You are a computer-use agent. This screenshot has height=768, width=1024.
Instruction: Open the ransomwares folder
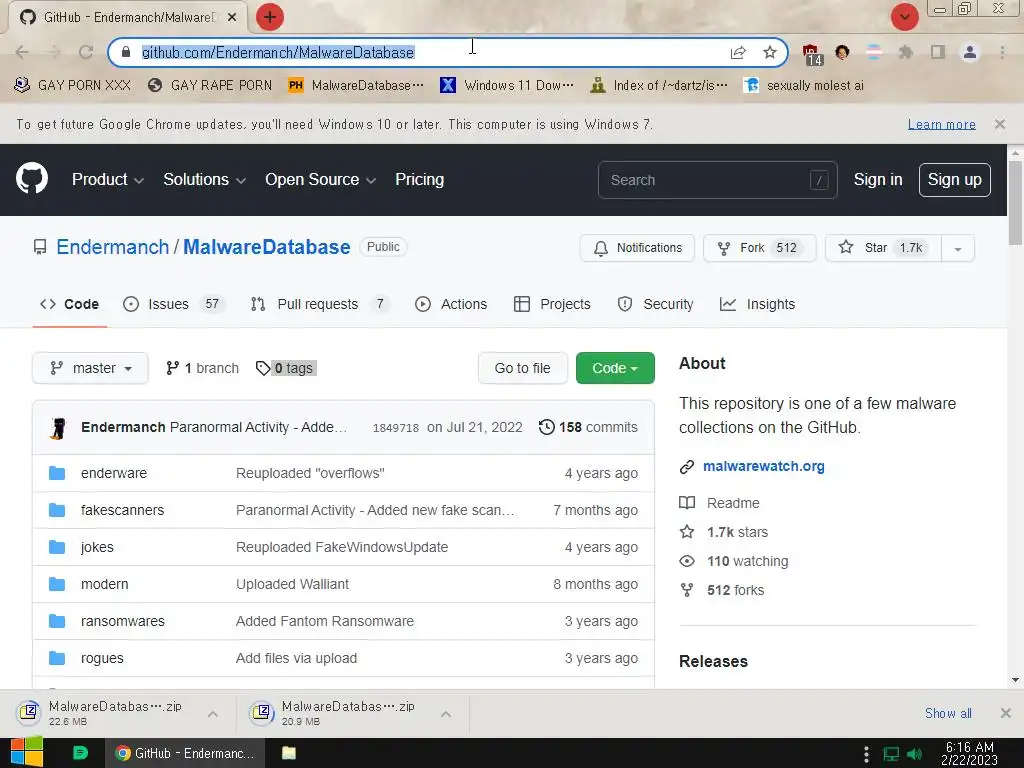pos(123,621)
